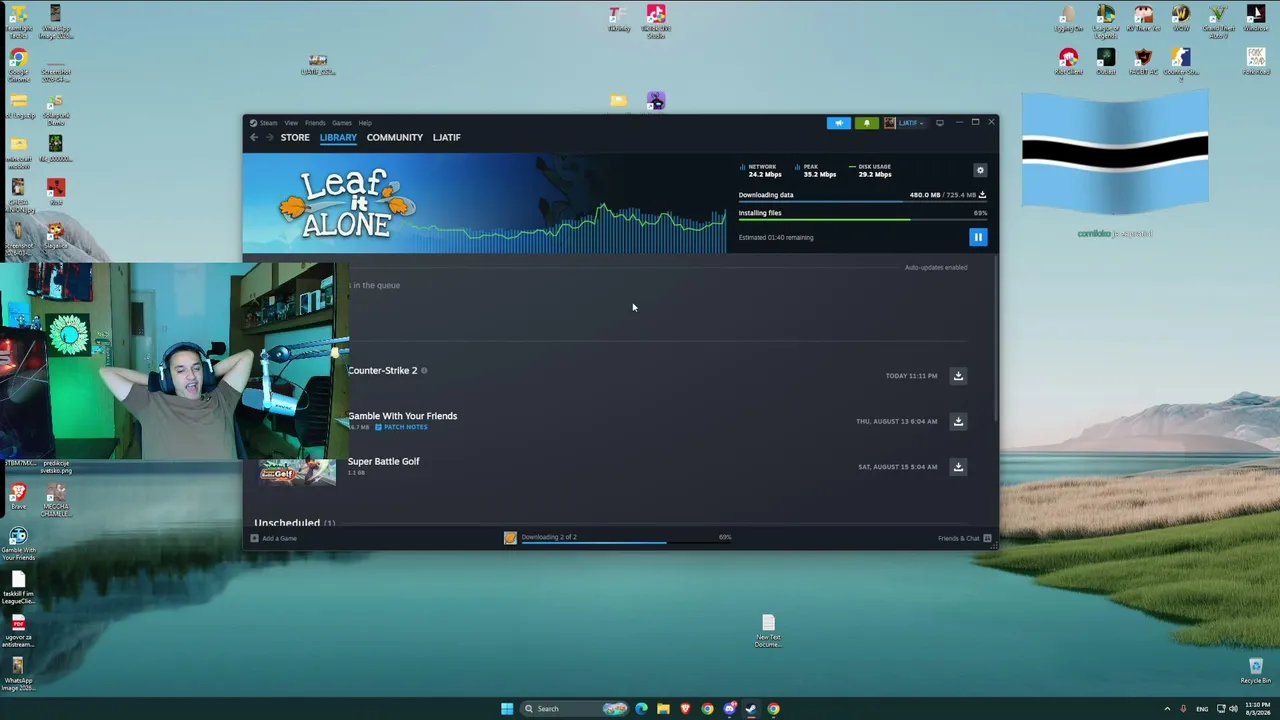
Task: Open the Friends menu
Action: (x=315, y=123)
